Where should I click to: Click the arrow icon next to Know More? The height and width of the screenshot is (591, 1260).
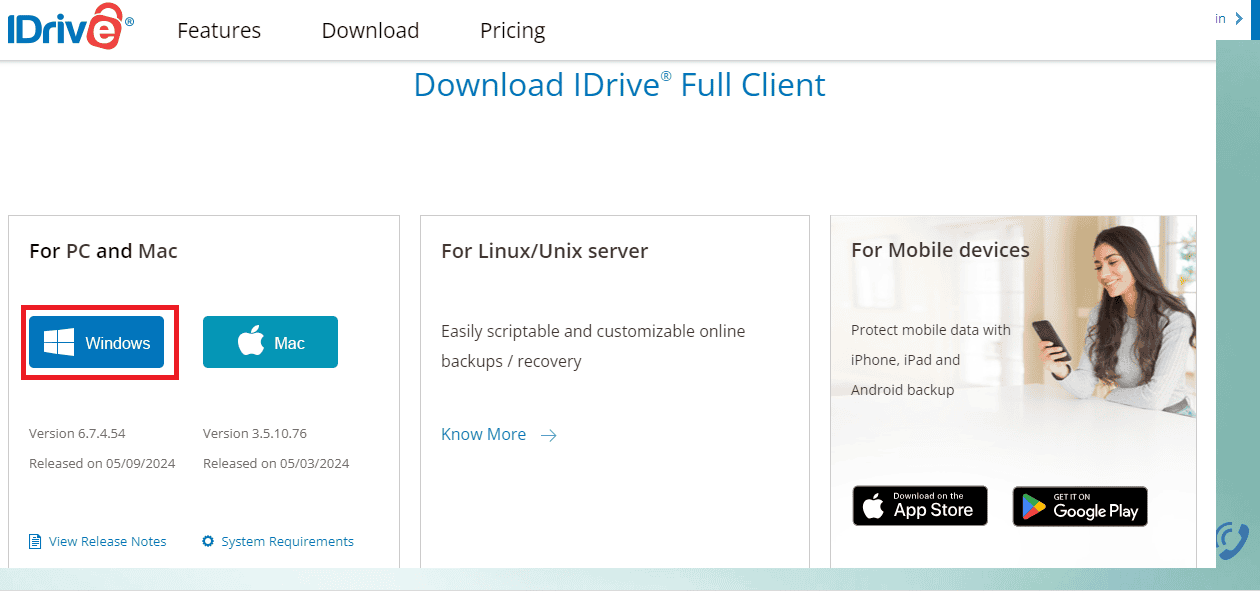coord(548,435)
